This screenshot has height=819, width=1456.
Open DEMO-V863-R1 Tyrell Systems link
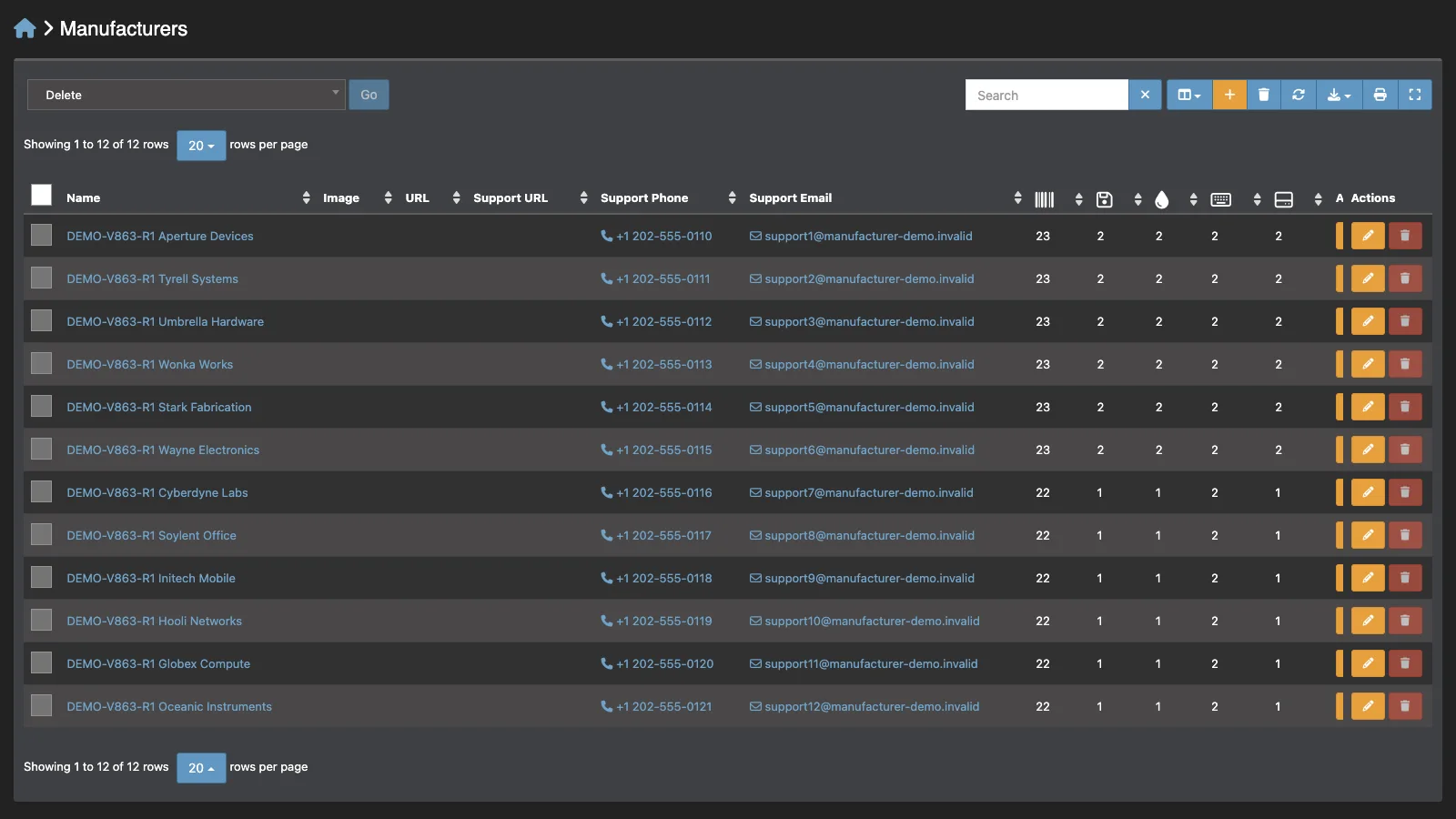pos(152,279)
